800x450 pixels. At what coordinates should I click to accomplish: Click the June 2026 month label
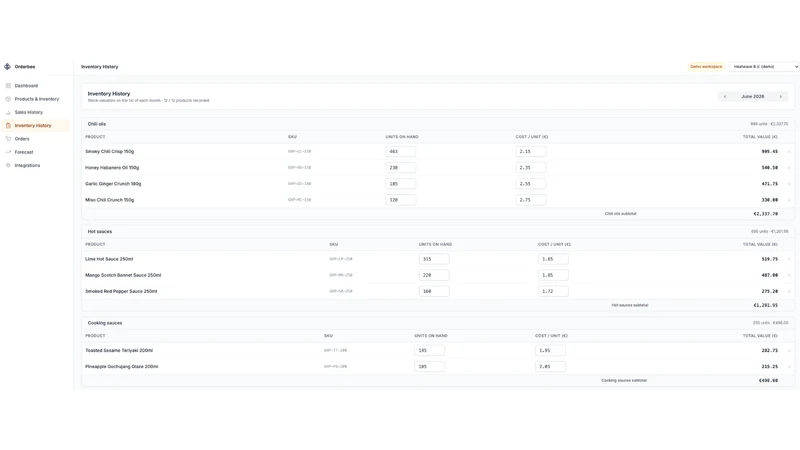coord(753,96)
